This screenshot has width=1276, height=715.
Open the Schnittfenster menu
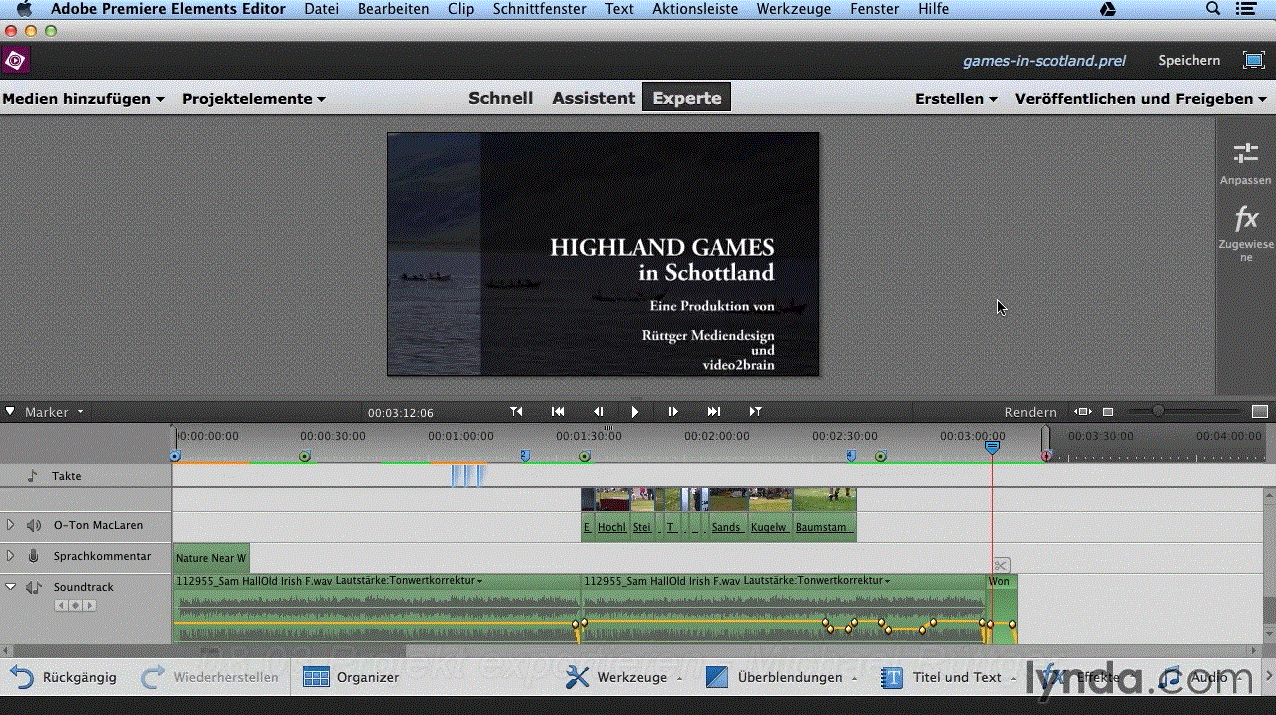[x=540, y=9]
